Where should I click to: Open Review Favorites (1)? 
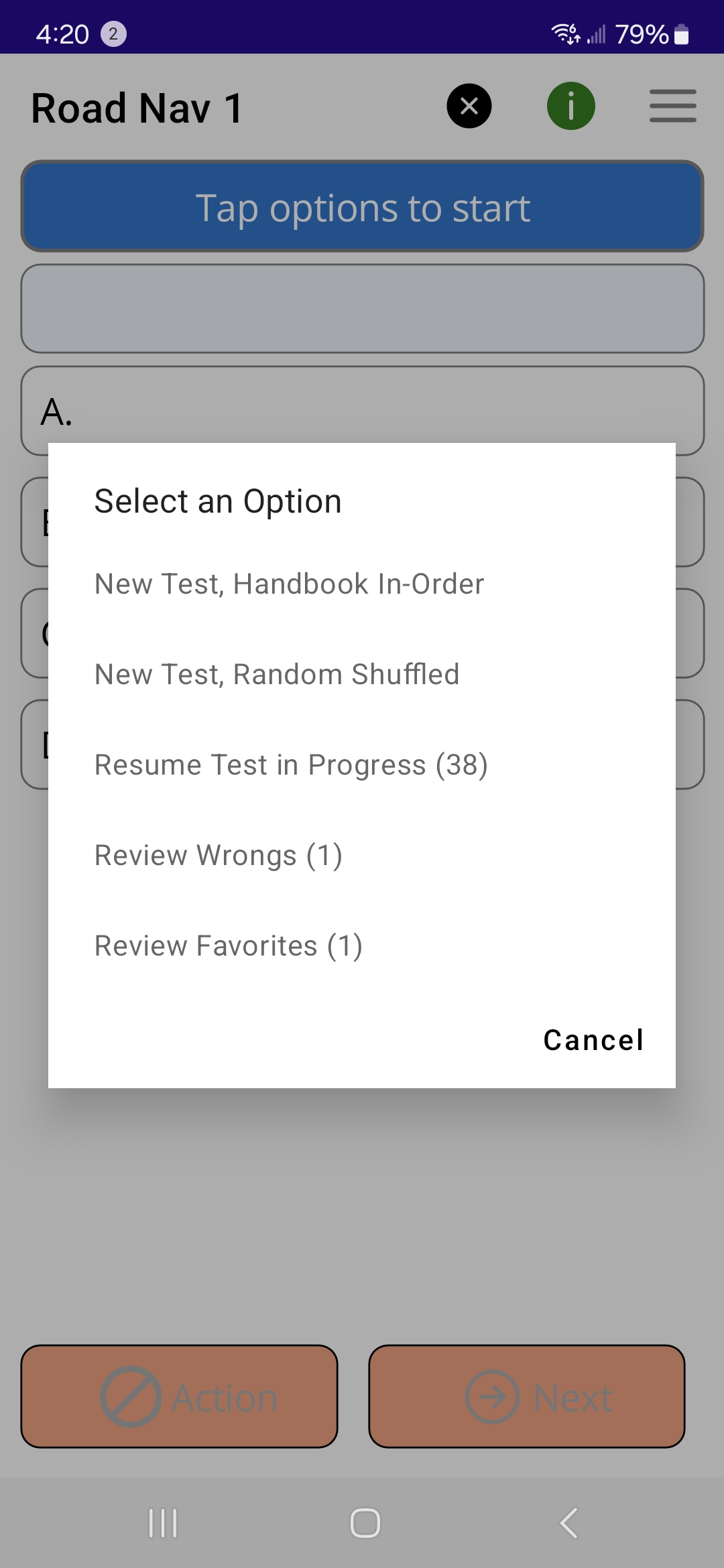tap(228, 945)
